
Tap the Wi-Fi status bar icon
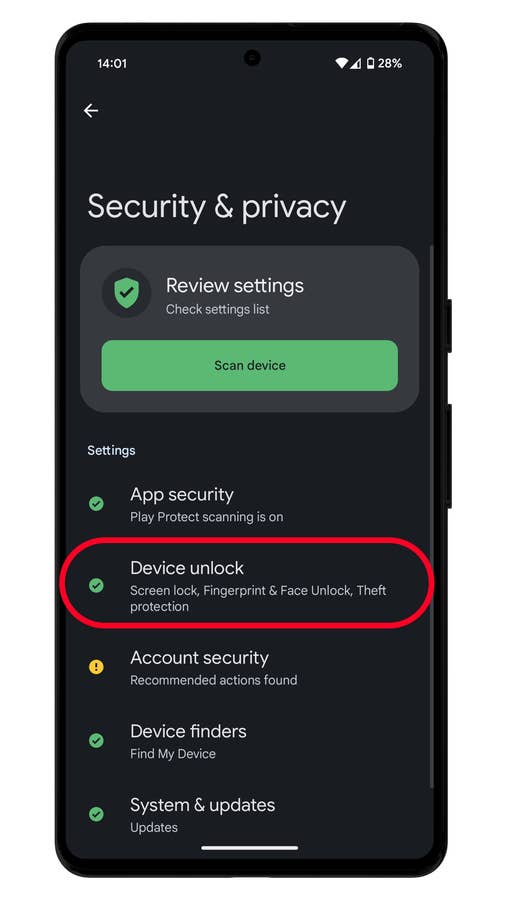(x=342, y=63)
